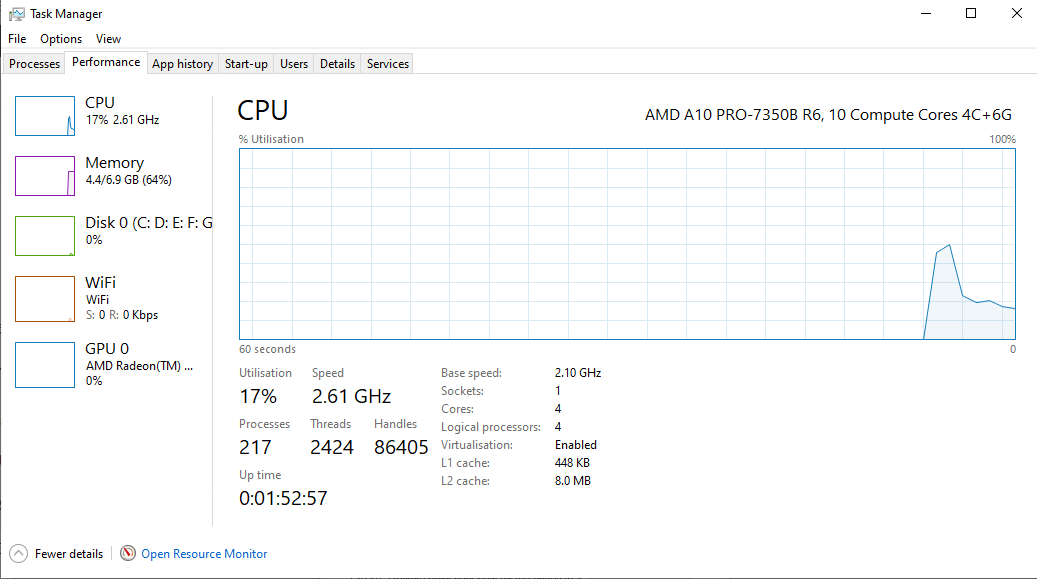Switch to the App history tab
This screenshot has height=579, width=1037.
click(182, 64)
